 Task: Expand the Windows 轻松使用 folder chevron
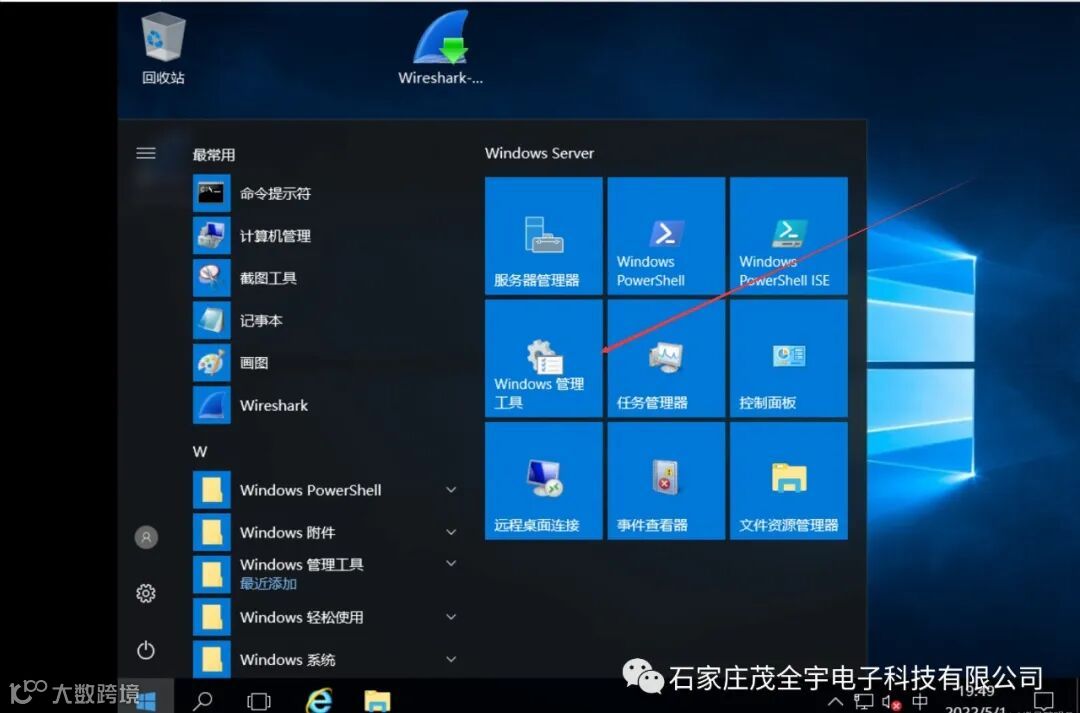(451, 617)
